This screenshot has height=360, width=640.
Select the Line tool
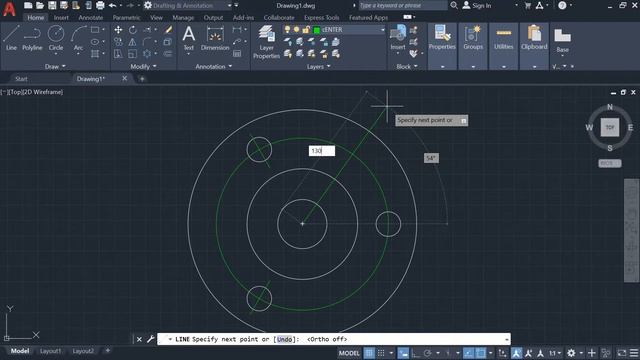pos(11,38)
